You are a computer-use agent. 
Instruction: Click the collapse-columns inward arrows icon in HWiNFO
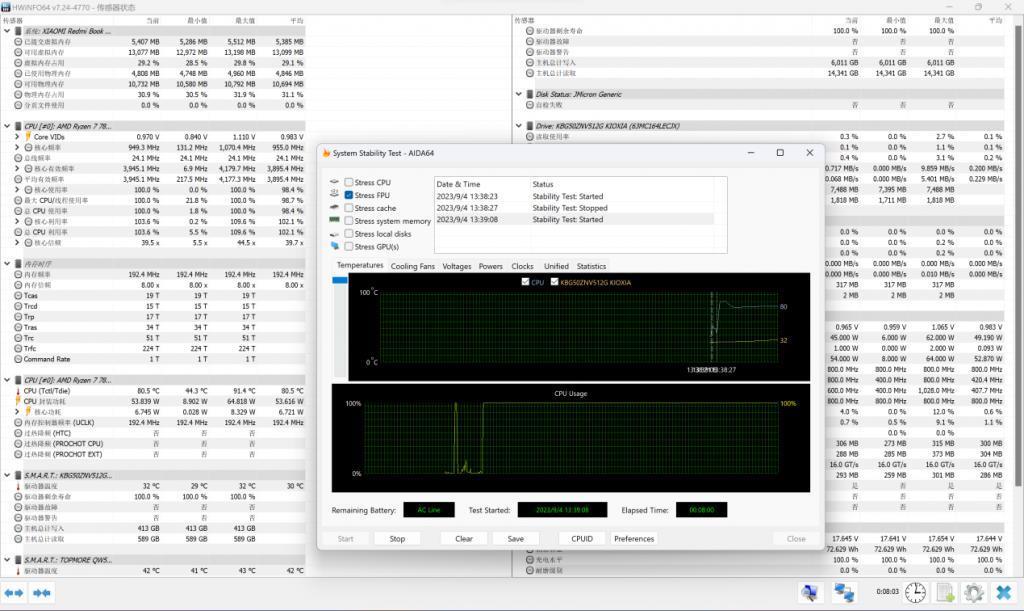click(42, 593)
